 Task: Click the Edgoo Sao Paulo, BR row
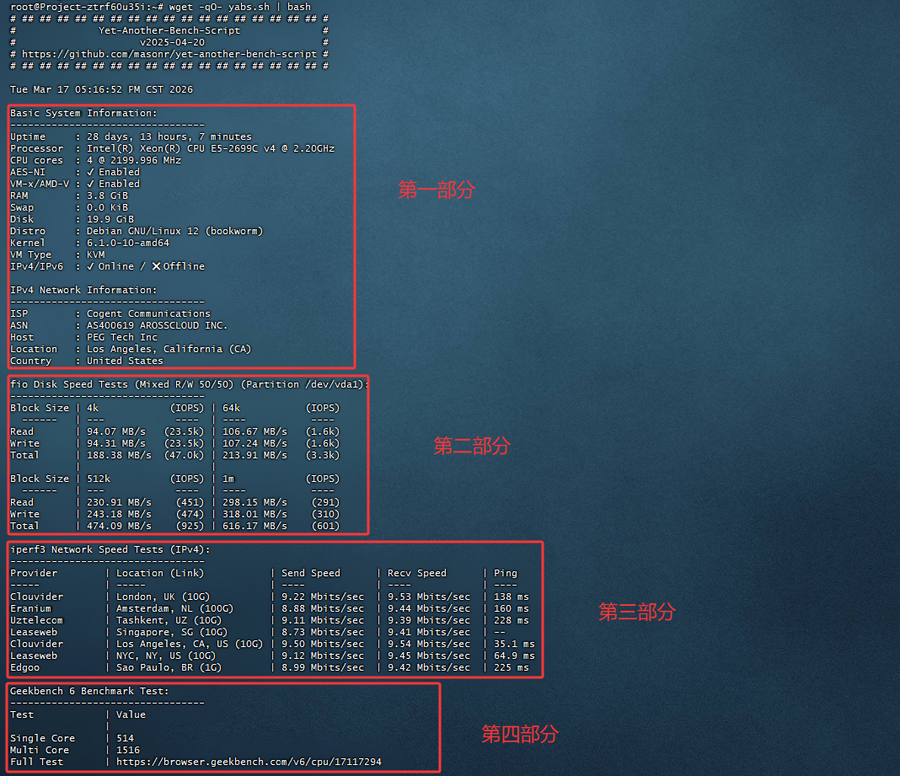coord(270,668)
